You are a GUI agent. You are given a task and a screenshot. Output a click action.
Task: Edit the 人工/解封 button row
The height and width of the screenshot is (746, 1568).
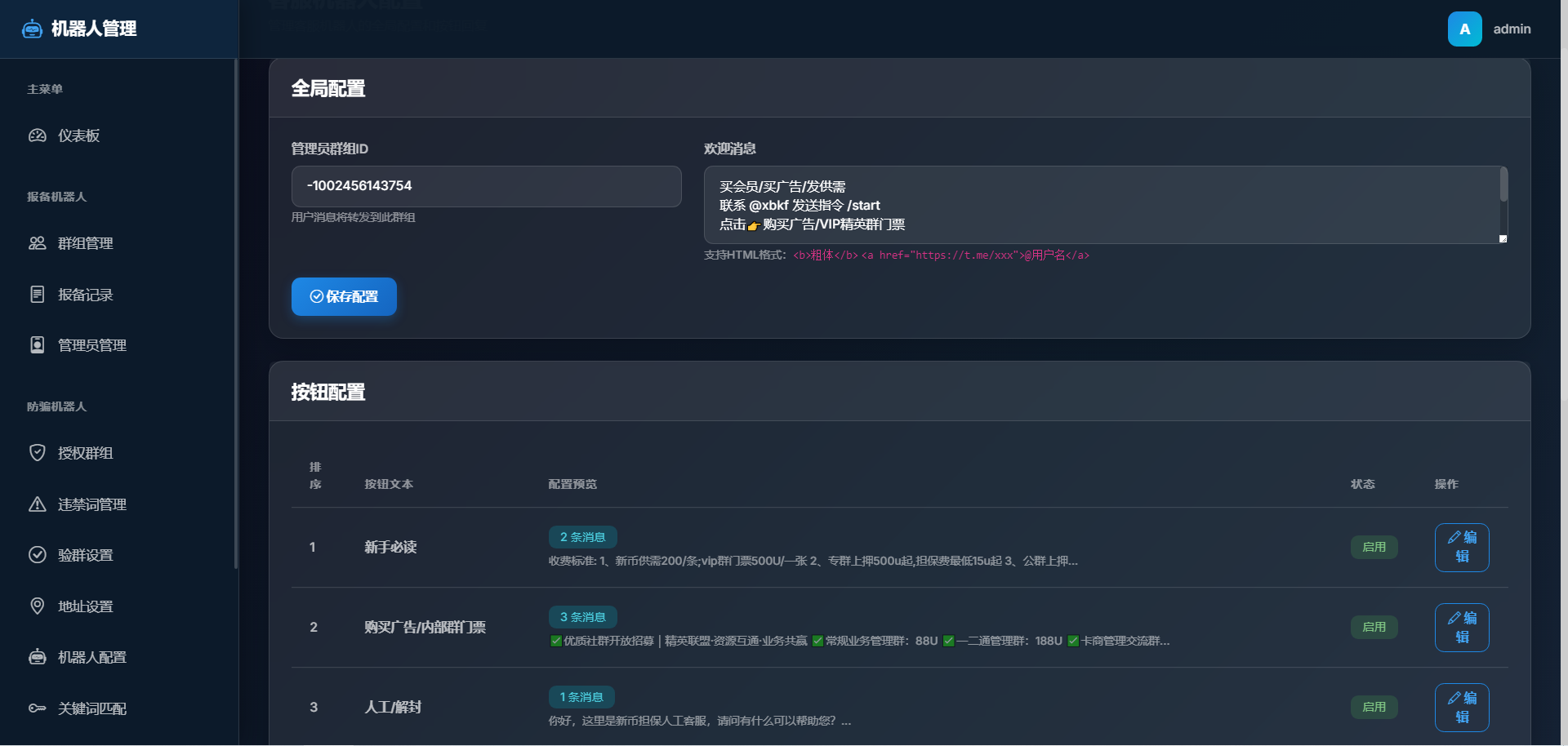pos(1461,708)
